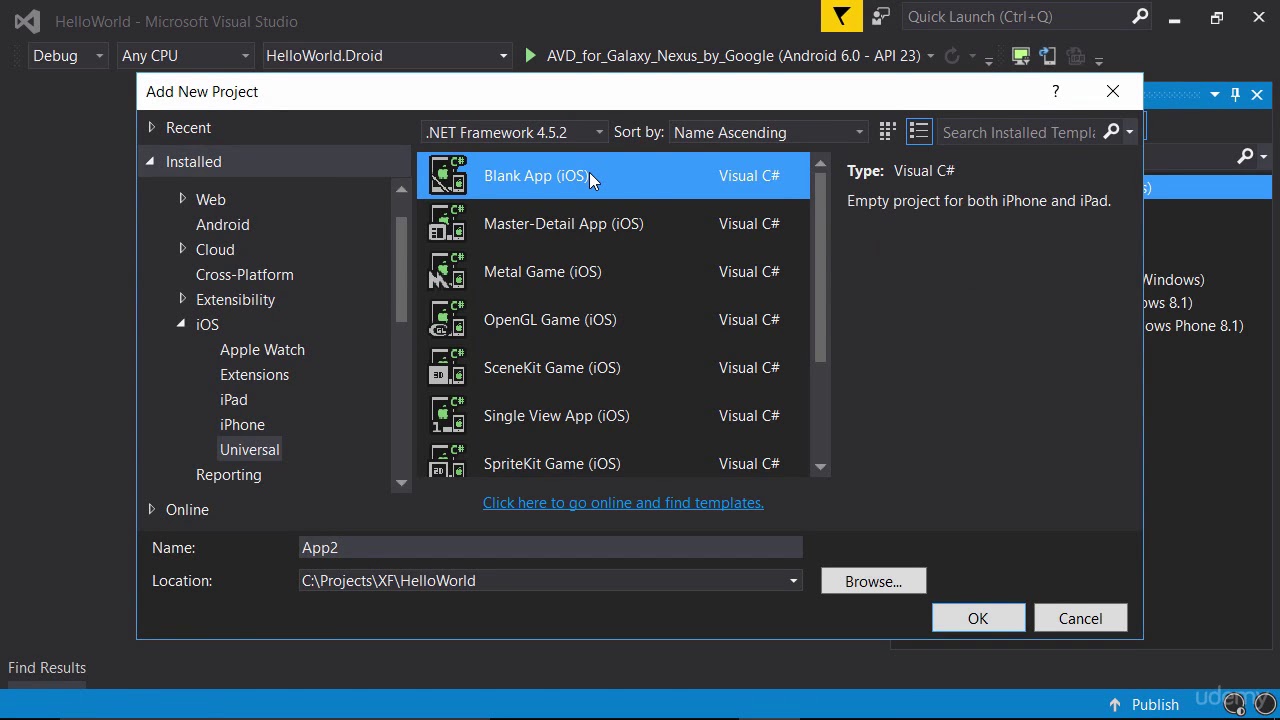Click the template search magnifier icon
Screen dimensions: 1280x720
tap(1111, 132)
